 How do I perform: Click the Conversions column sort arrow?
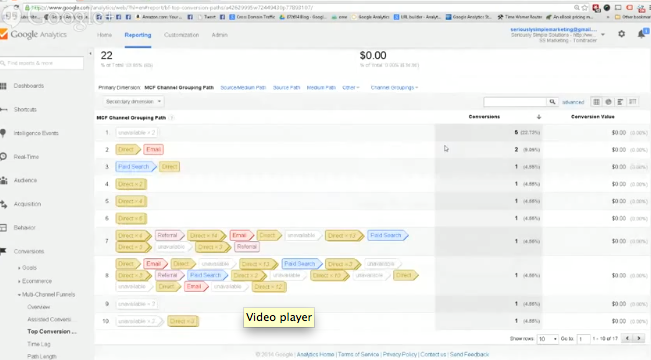(539, 117)
